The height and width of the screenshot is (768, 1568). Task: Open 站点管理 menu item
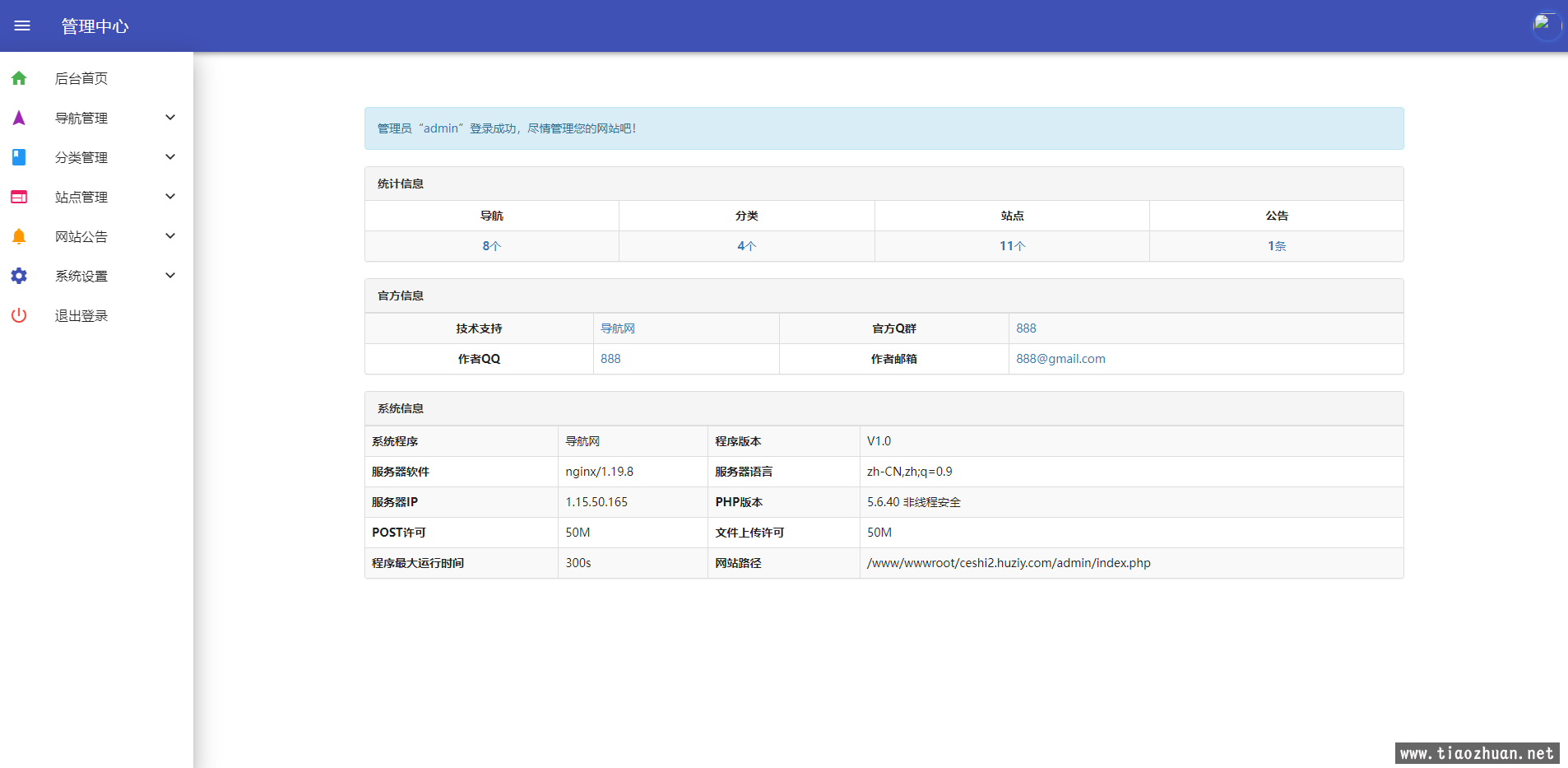(96, 197)
